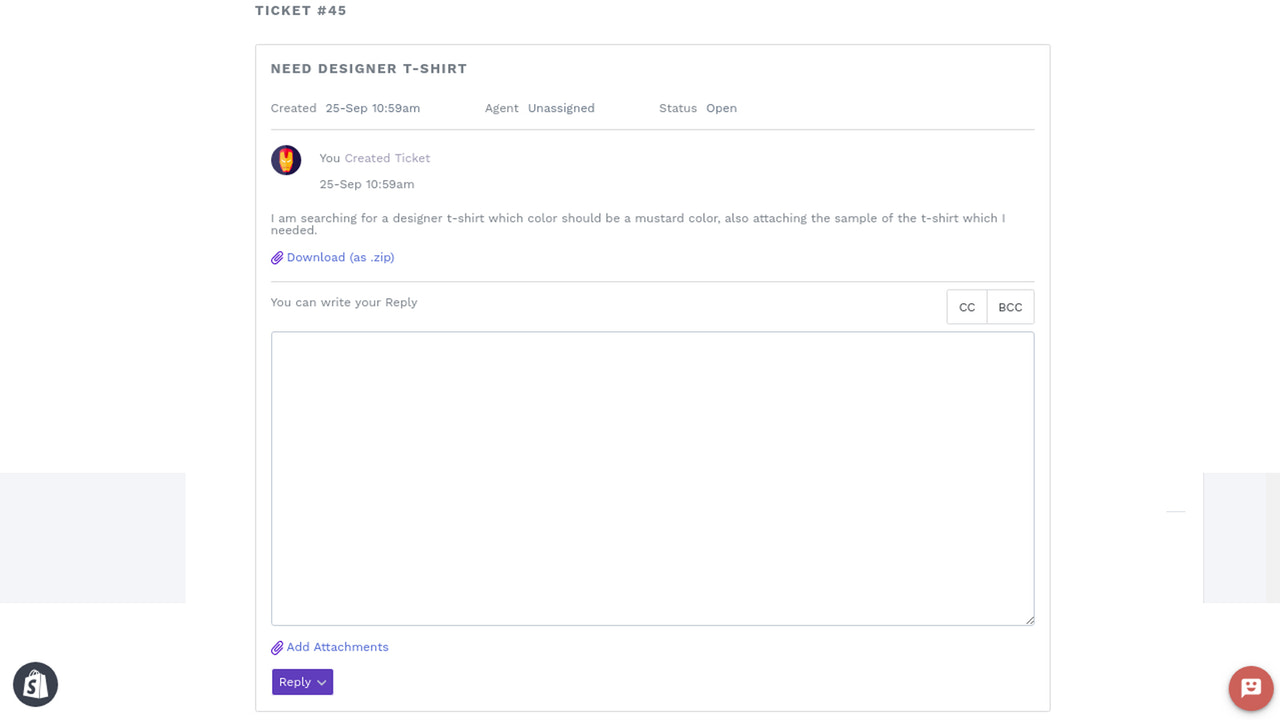
Task: Expand the Reply button's dropdown chevron
Action: tap(319, 682)
